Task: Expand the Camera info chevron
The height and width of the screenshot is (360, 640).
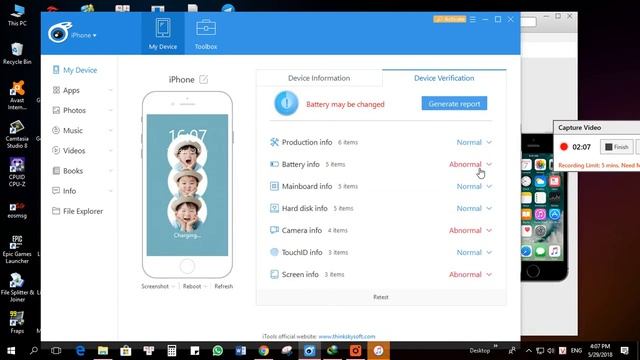Action: [x=489, y=231]
